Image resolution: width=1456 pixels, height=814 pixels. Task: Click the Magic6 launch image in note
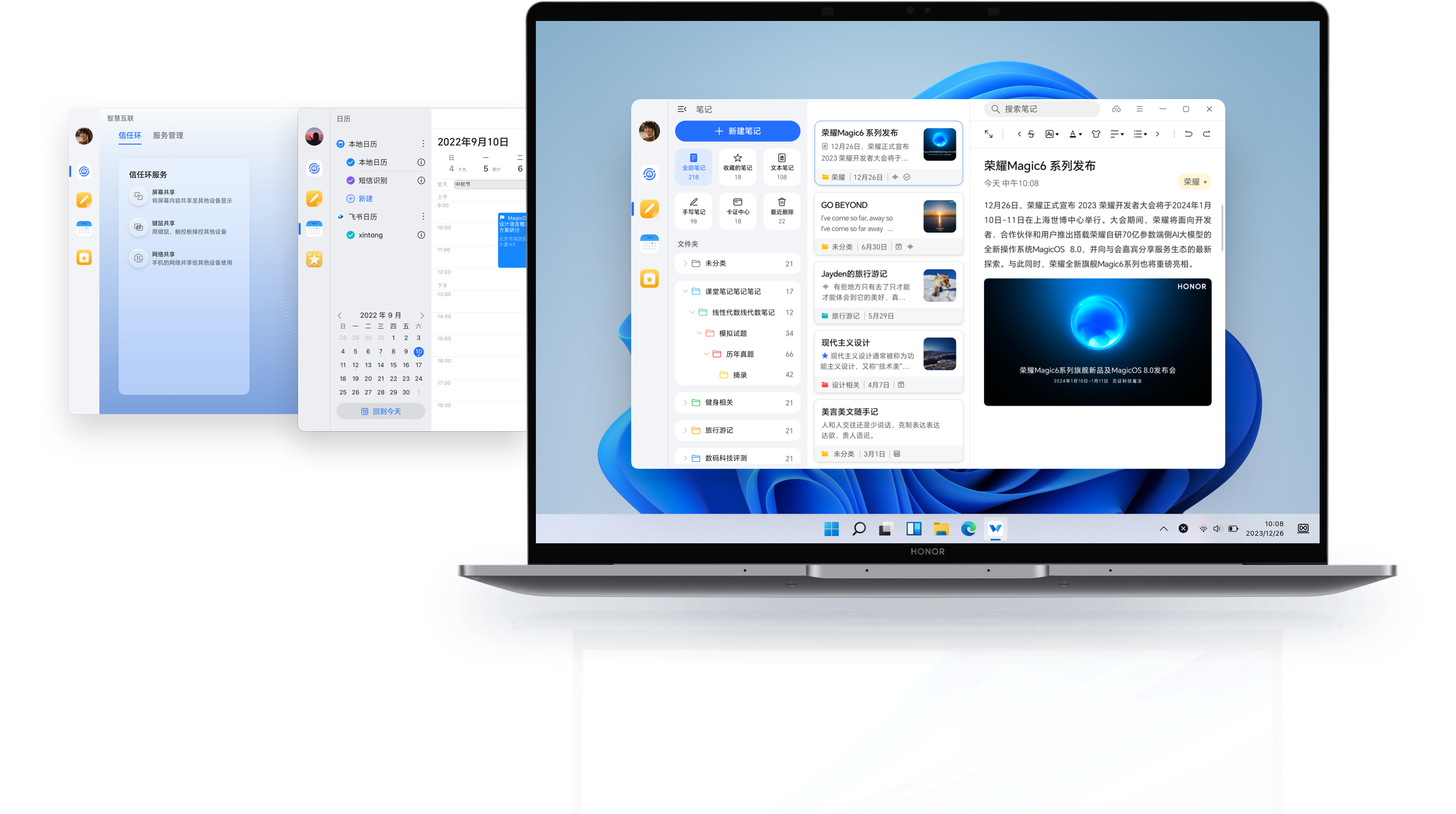pos(1097,342)
